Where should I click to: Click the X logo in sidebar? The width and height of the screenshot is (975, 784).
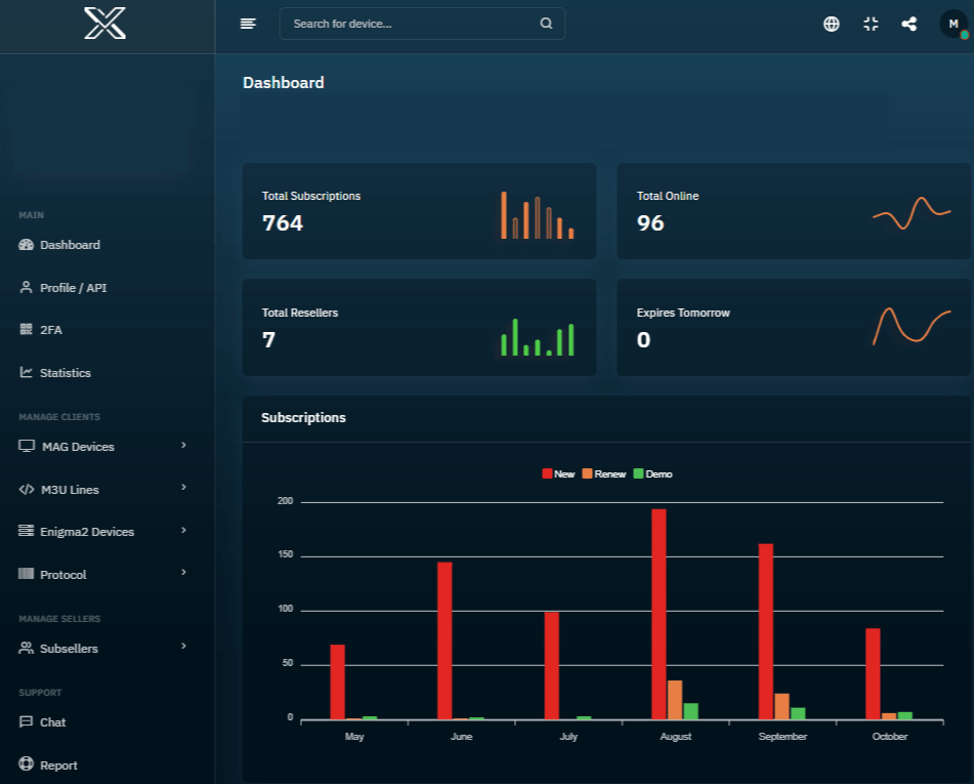point(105,23)
